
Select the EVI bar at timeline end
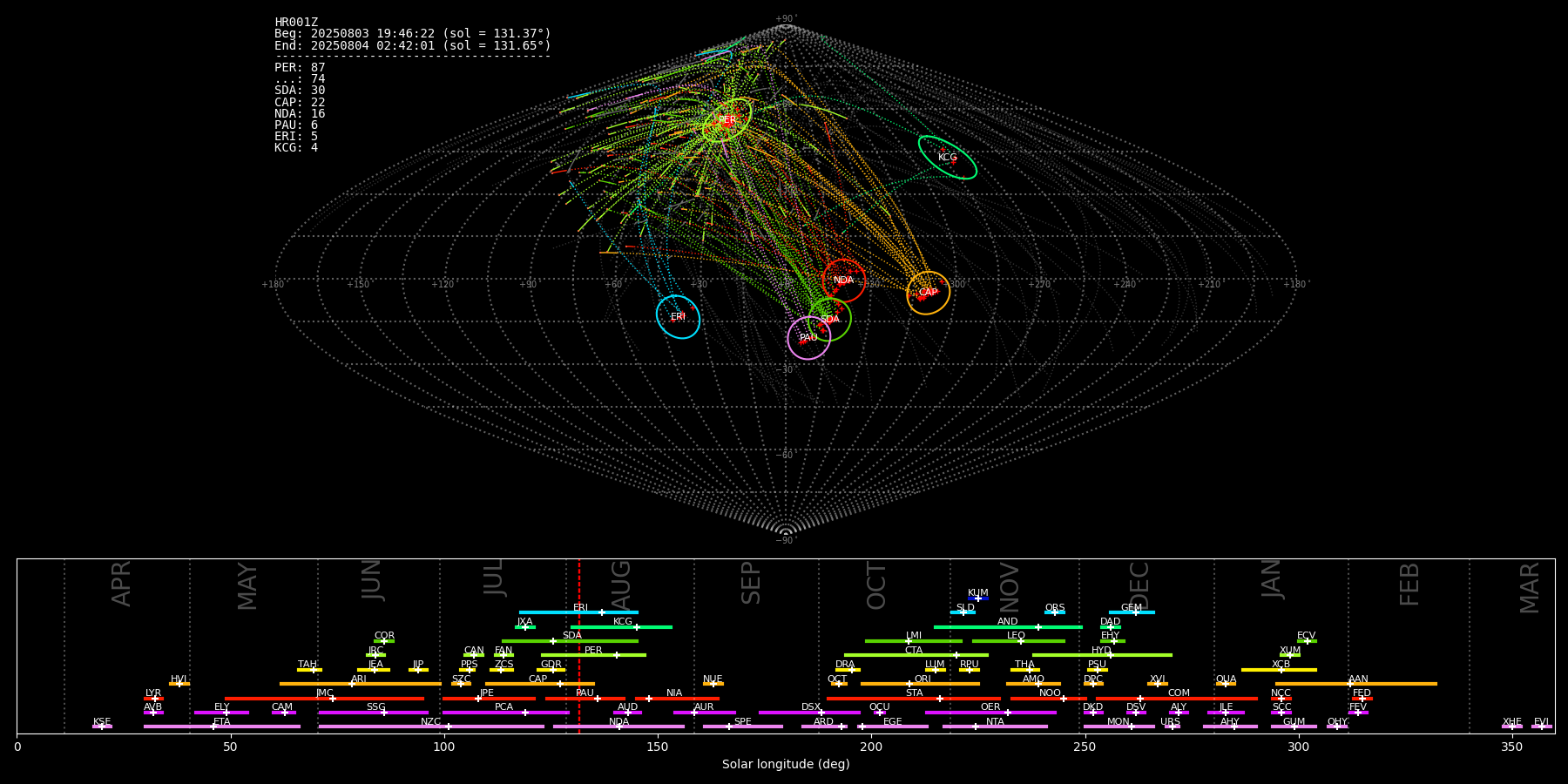(1542, 727)
